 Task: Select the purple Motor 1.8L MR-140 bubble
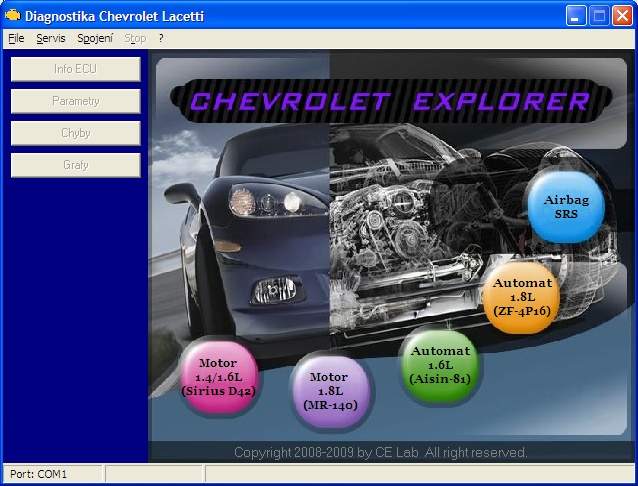pyautogui.click(x=331, y=391)
